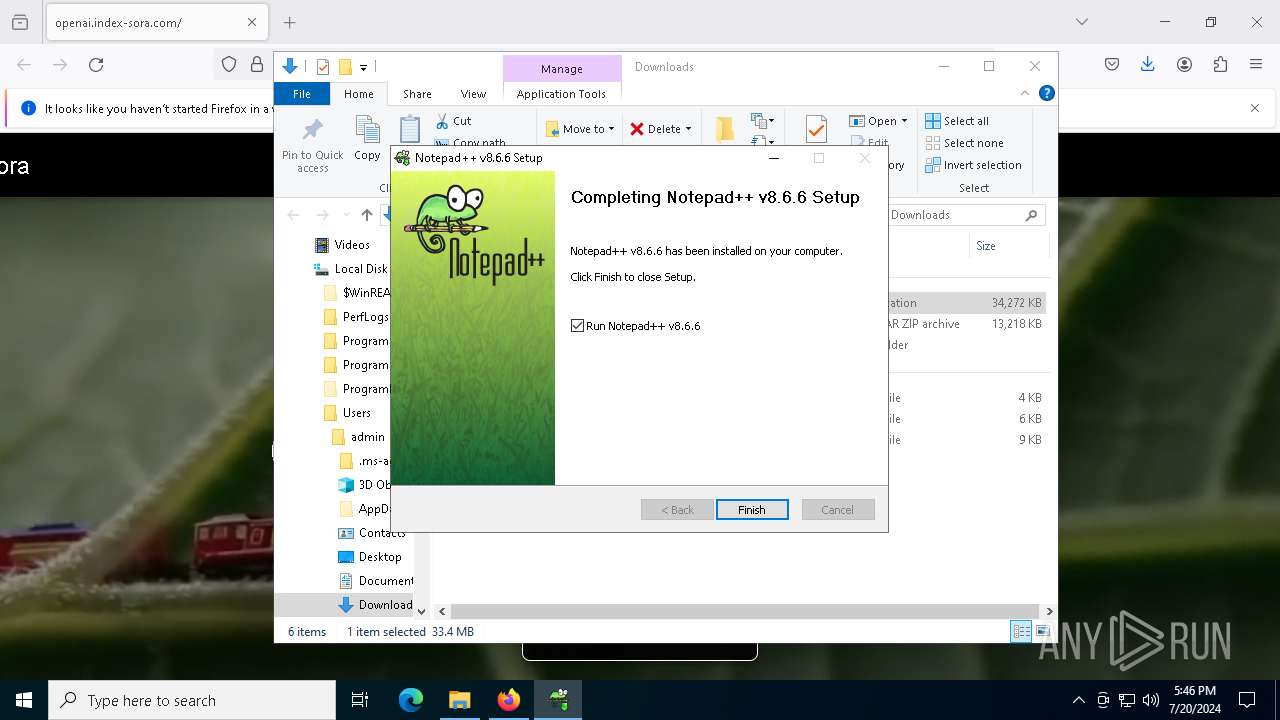Click the navigation pane scroll-down arrow
The width and height of the screenshot is (1280, 720).
[421, 611]
